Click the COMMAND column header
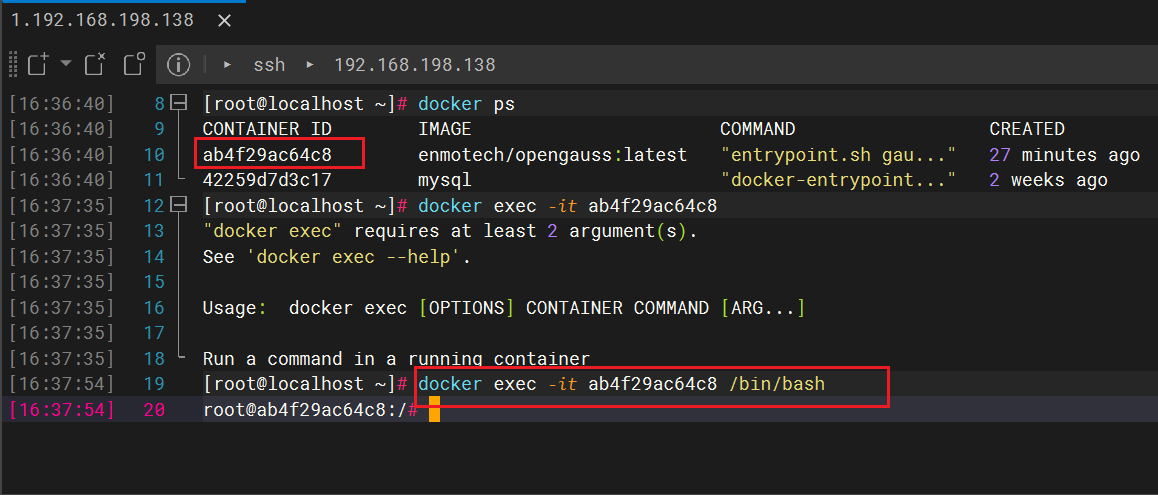This screenshot has width=1158, height=495. point(758,129)
